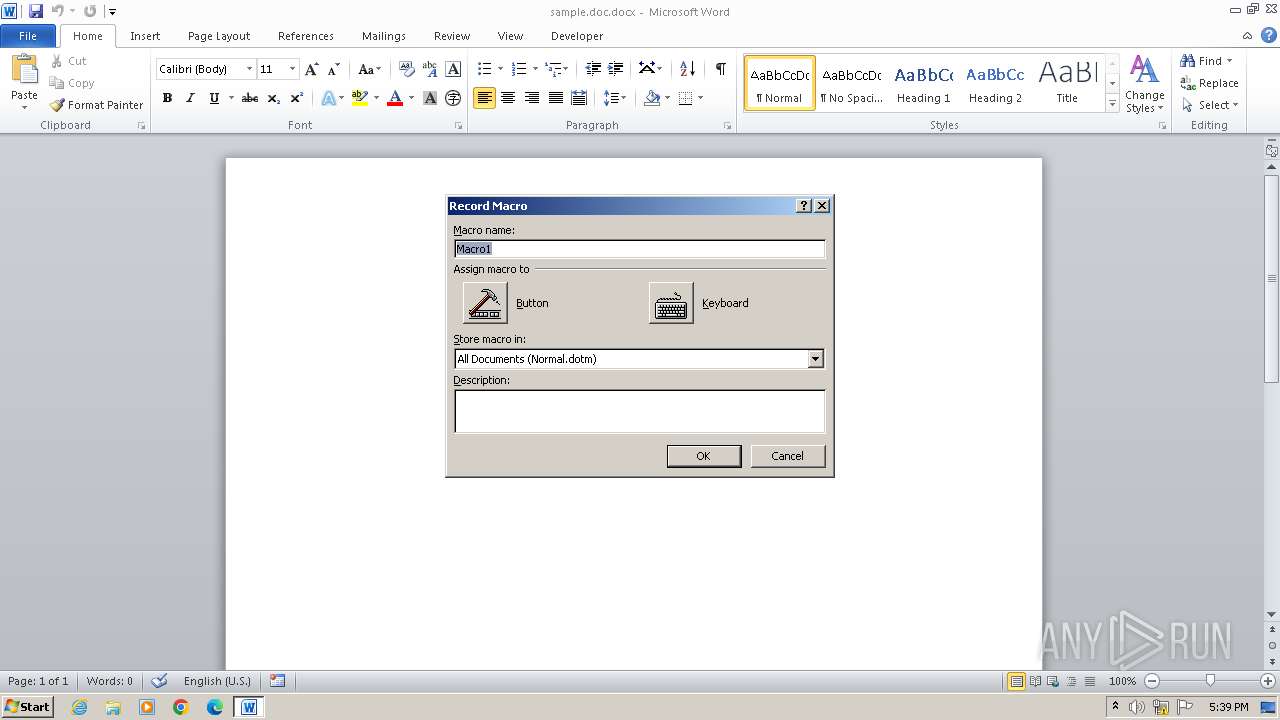Click the Keyboard assign-macro icon

671,303
